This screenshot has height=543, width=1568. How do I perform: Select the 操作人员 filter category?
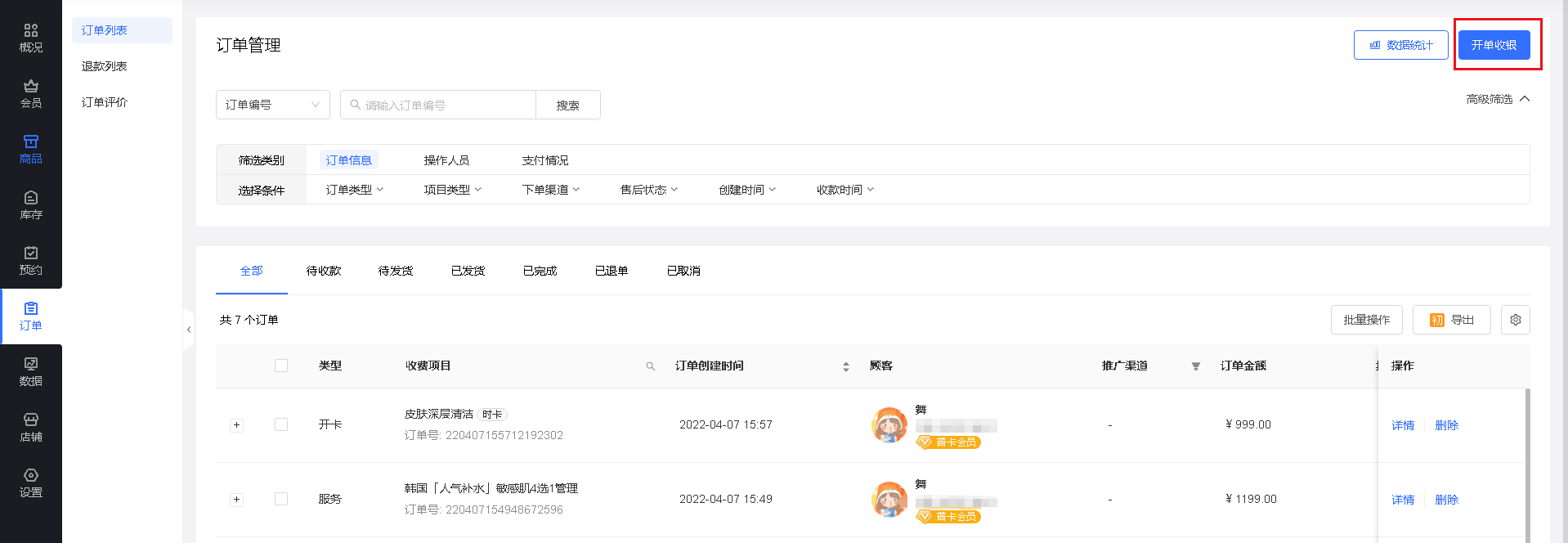[x=446, y=160]
